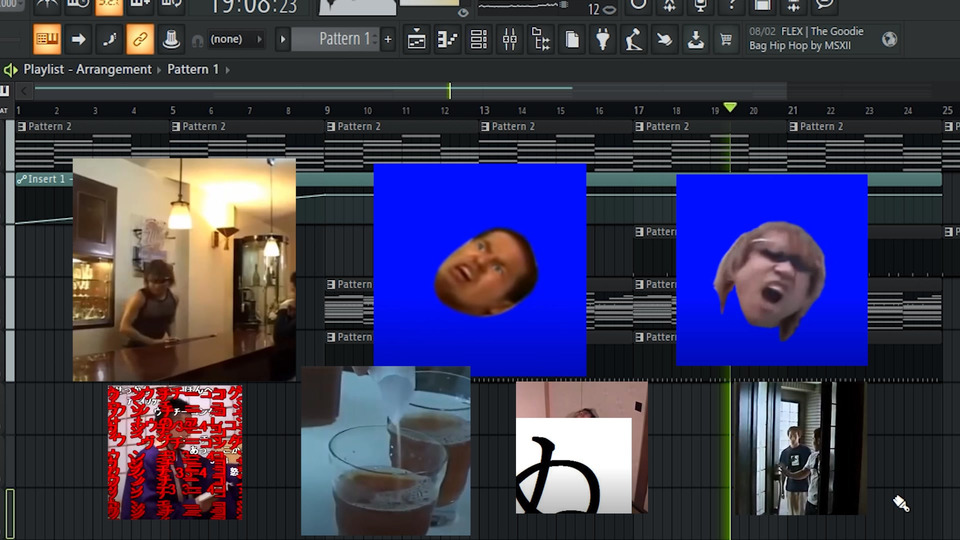Click the shopping cart content library icon
Viewport: 960px width, 540px height.
(726, 40)
